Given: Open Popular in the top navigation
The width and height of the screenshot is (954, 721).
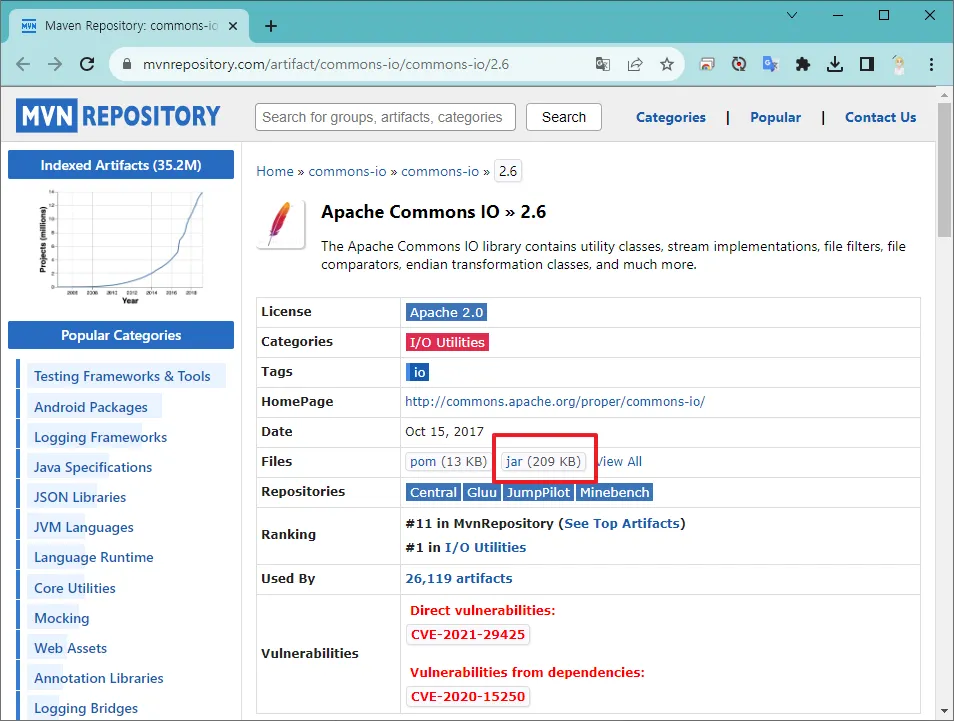Looking at the screenshot, I should pos(775,117).
